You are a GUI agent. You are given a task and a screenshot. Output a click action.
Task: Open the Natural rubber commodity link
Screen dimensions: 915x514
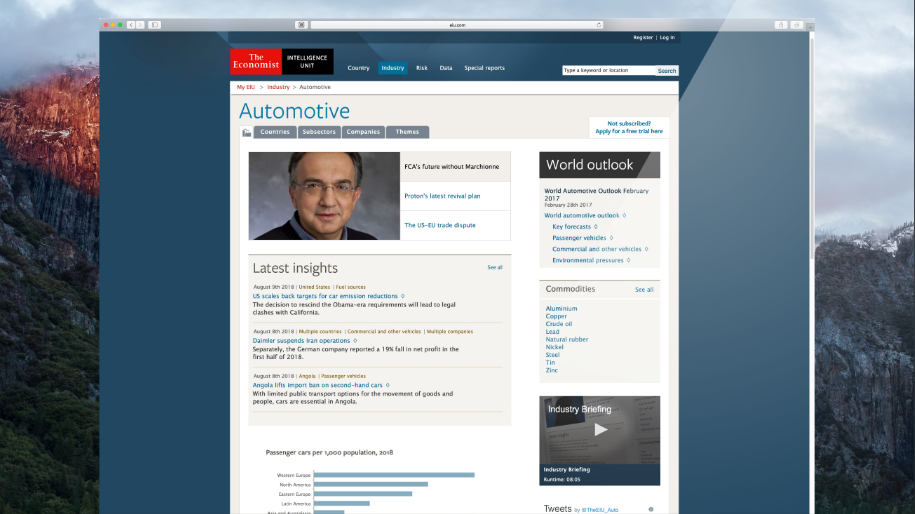[567, 340]
